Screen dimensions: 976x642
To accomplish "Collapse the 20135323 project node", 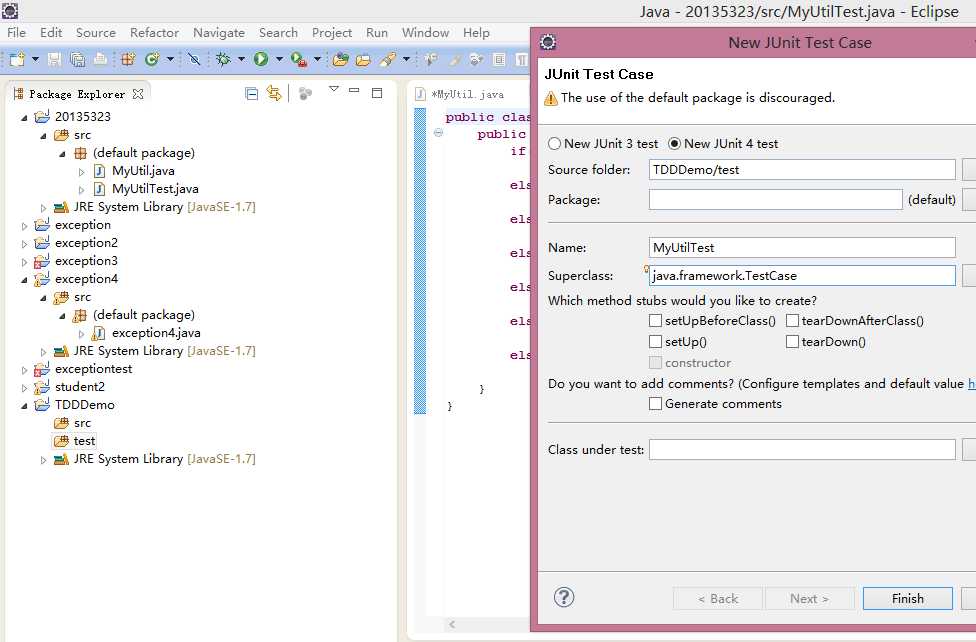I will point(24,117).
